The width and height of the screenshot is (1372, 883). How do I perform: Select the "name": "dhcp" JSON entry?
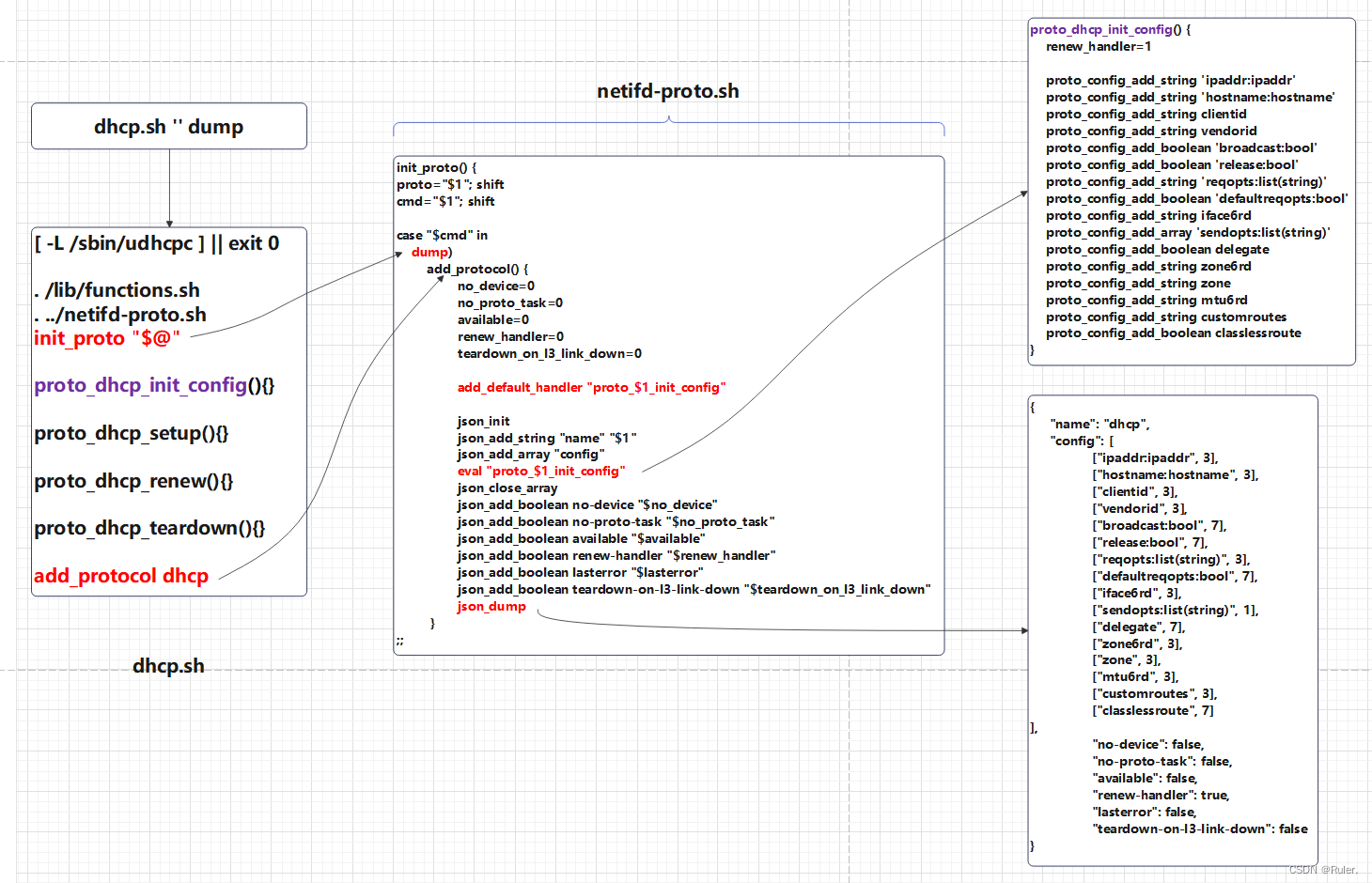1099,424
